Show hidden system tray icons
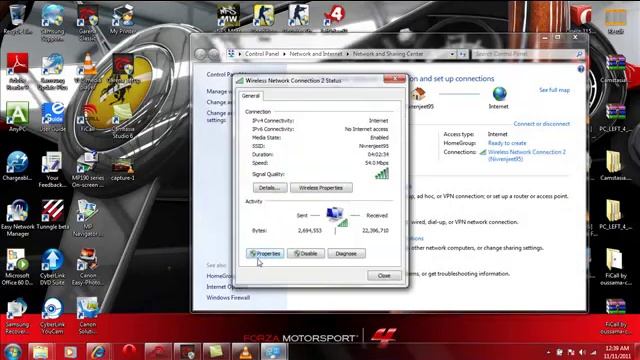This screenshot has width=640, height=360. point(548,352)
